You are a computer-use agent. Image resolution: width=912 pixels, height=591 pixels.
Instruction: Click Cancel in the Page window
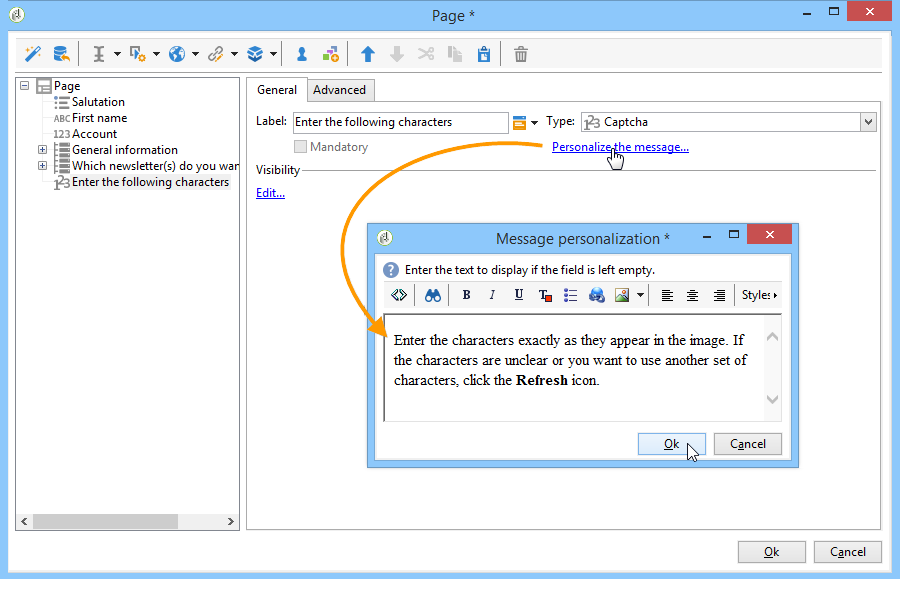[x=847, y=552]
